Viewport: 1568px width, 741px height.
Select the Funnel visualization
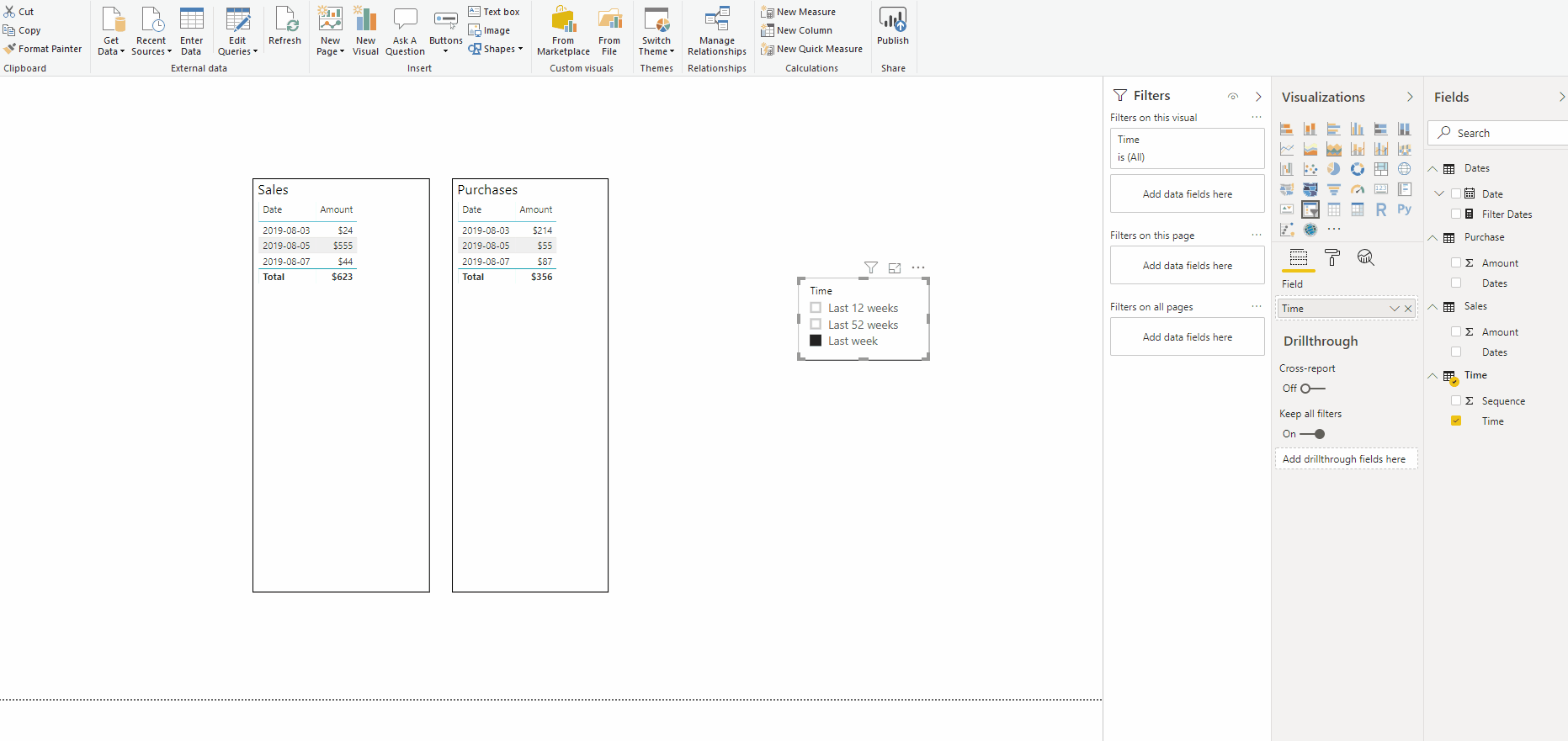pos(1334,189)
